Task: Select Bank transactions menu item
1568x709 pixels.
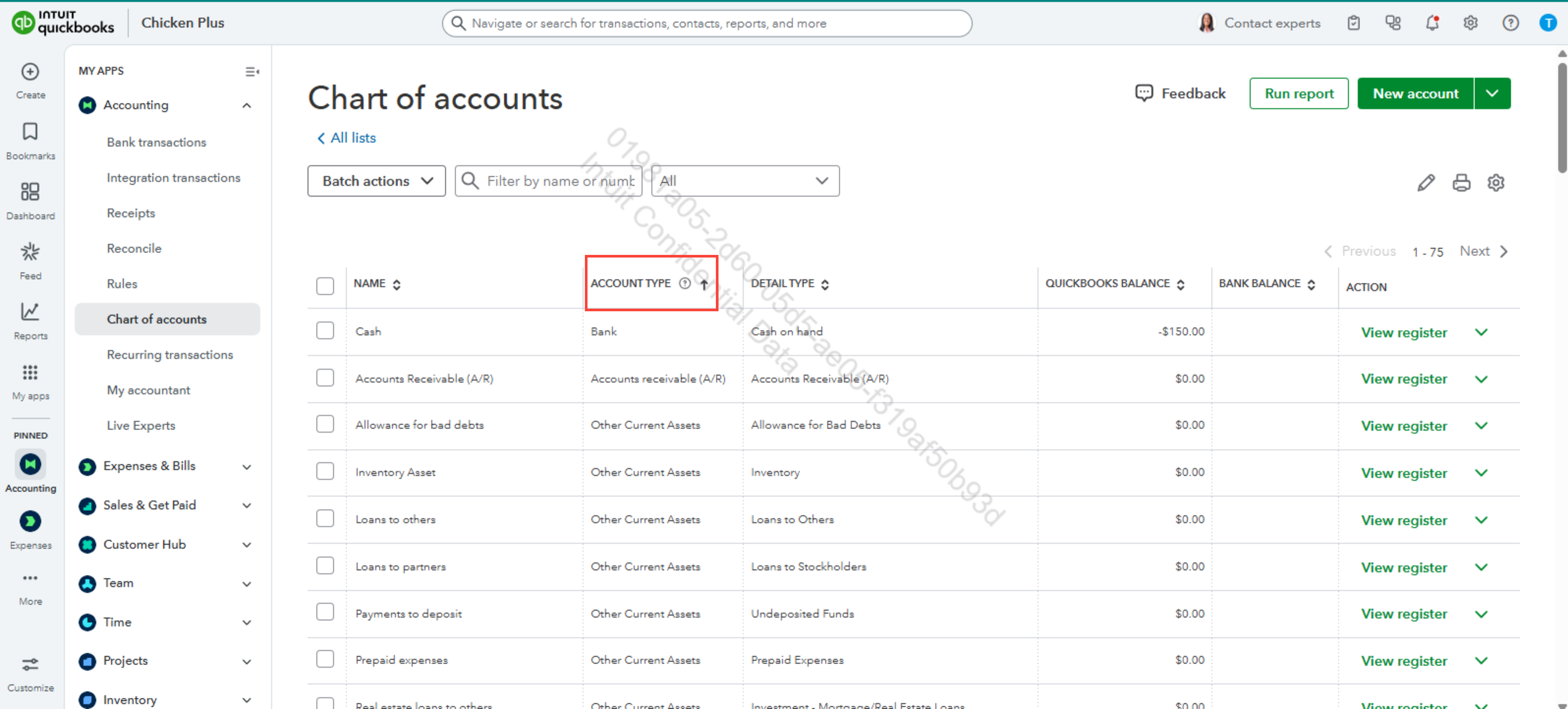Action: (157, 142)
